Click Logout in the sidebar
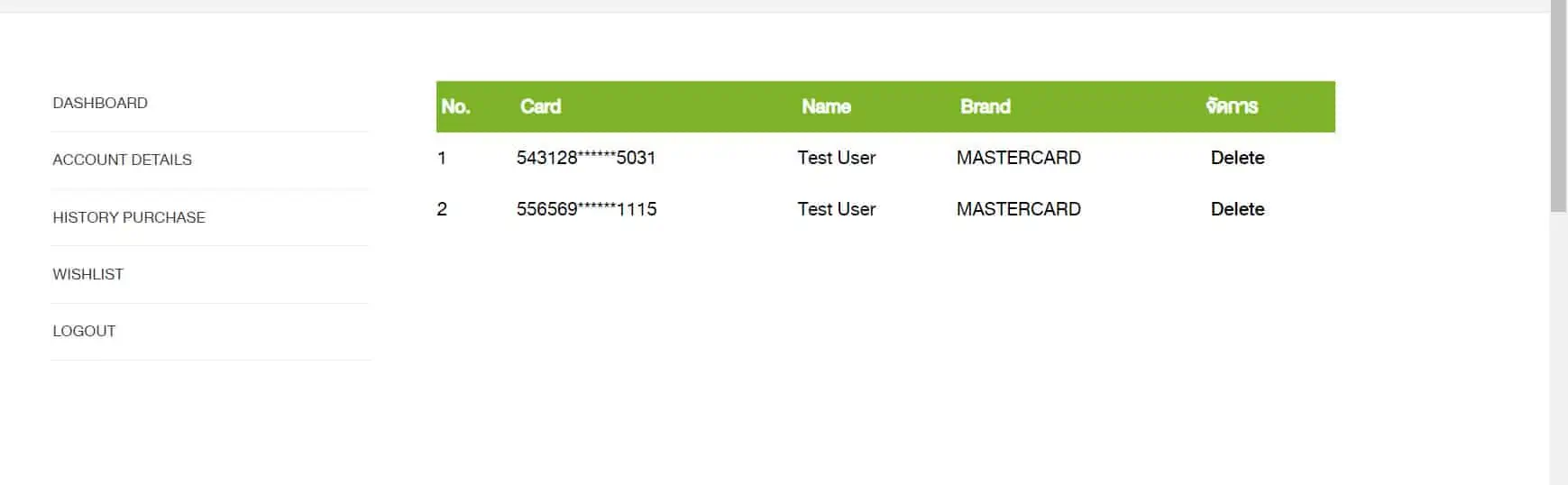This screenshot has height=485, width=1568. point(84,331)
